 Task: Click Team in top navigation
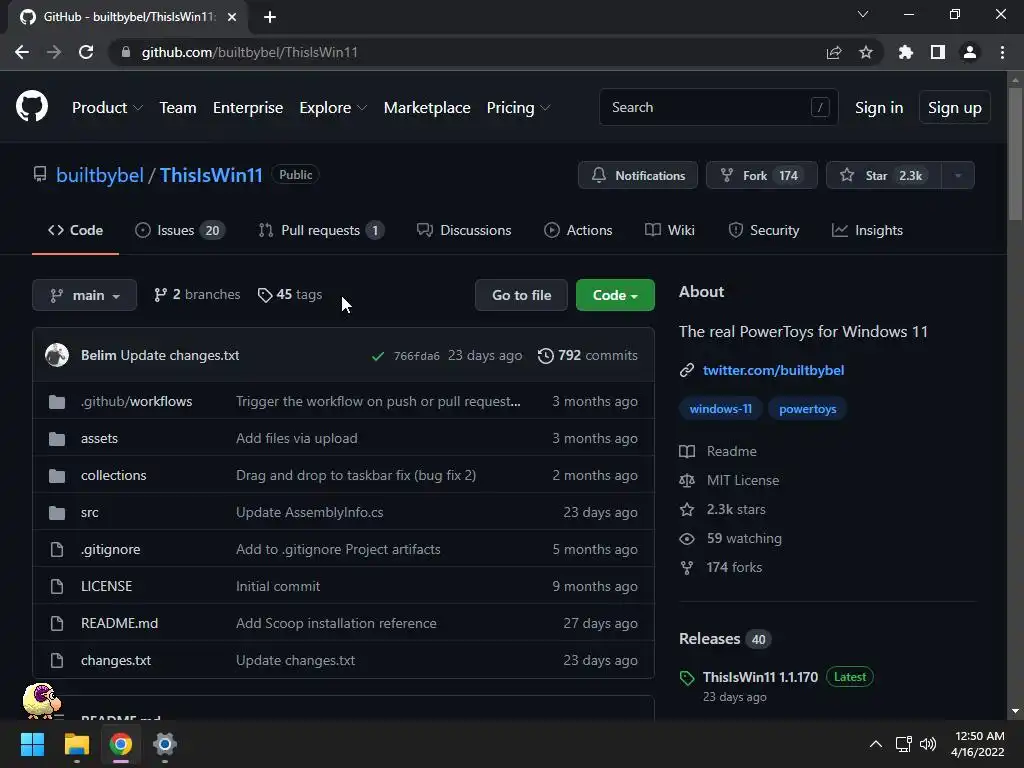(x=178, y=108)
